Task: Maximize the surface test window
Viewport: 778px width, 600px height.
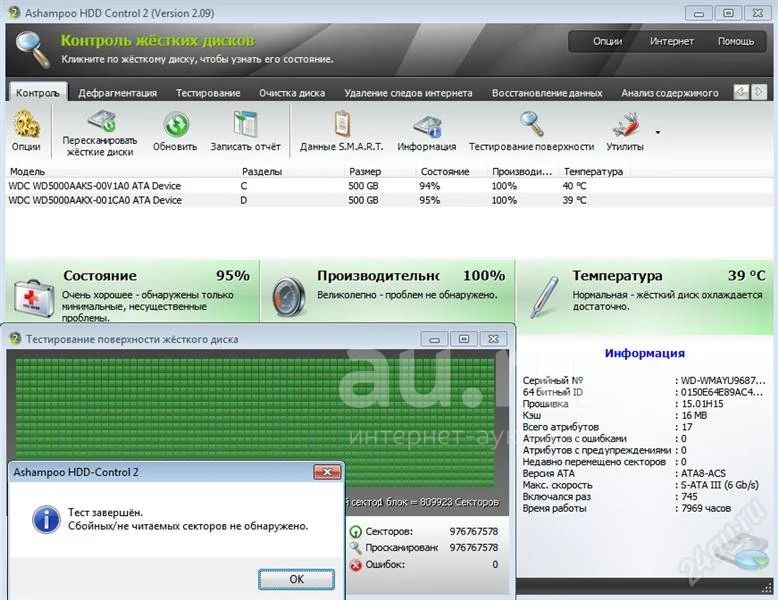Action: [x=464, y=339]
